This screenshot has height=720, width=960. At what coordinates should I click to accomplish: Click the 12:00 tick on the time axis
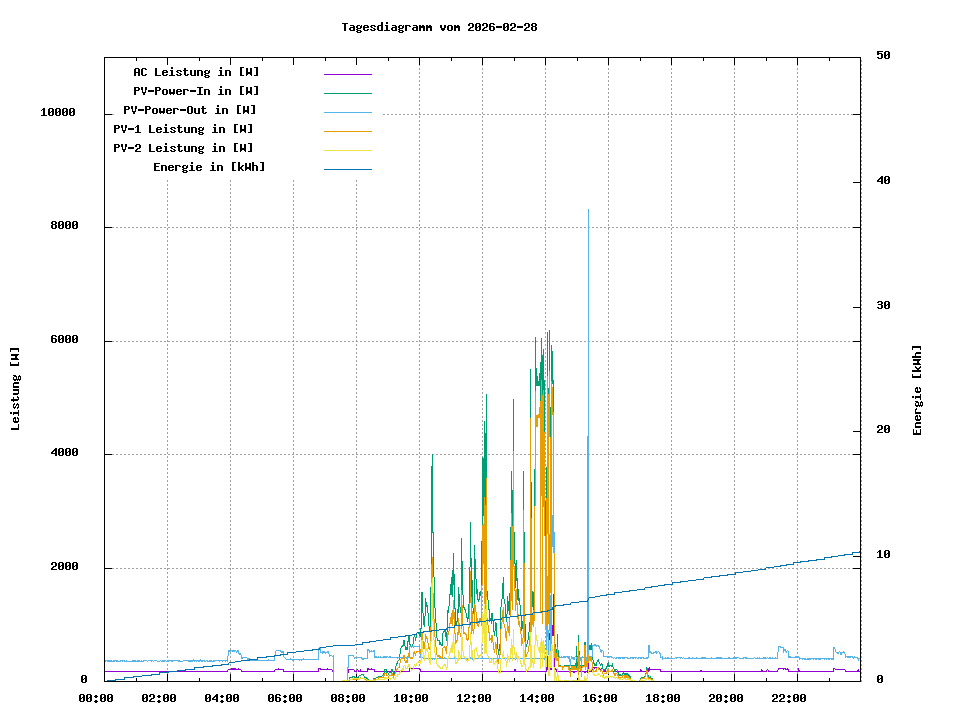(x=482, y=698)
